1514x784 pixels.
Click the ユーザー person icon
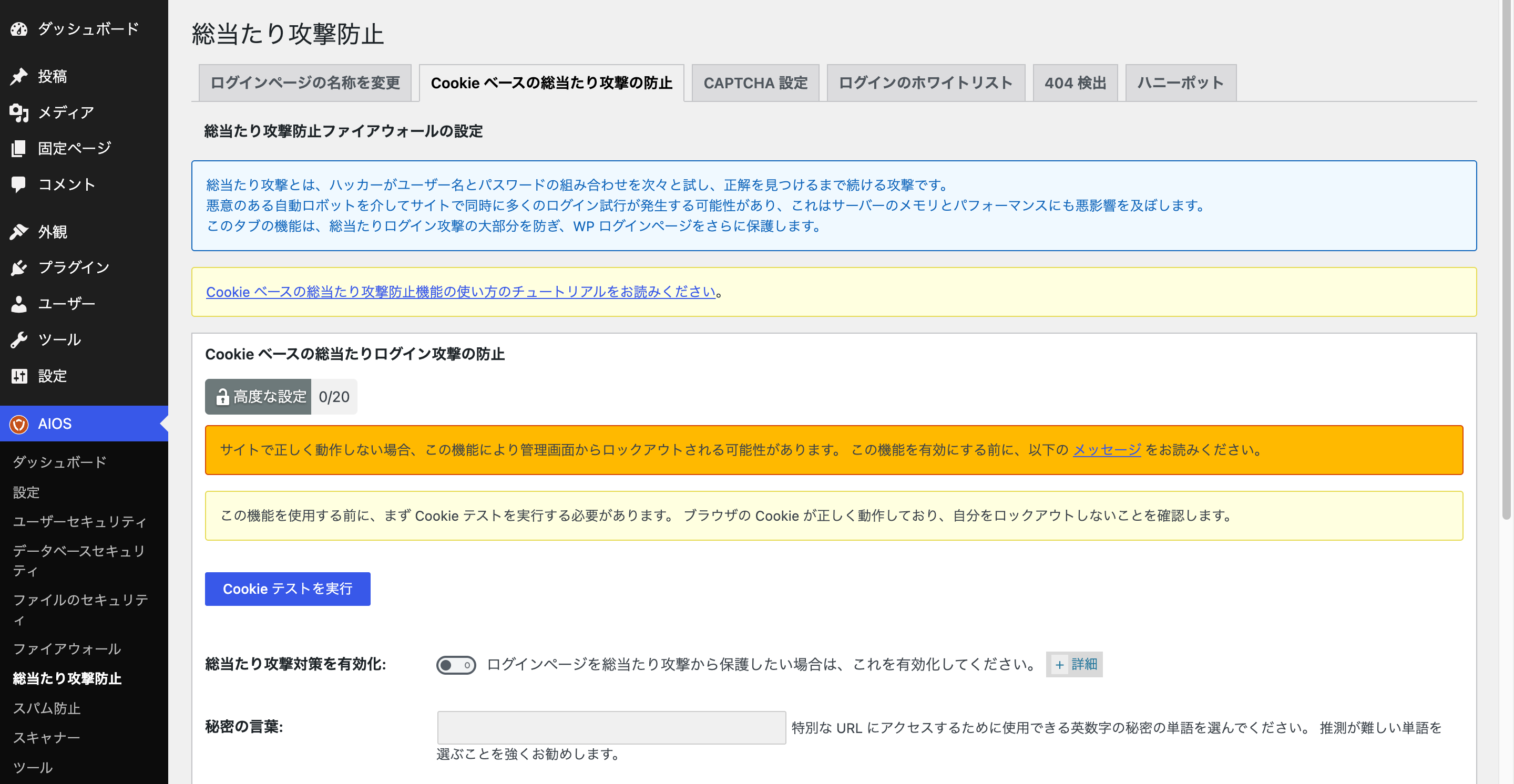coord(19,304)
